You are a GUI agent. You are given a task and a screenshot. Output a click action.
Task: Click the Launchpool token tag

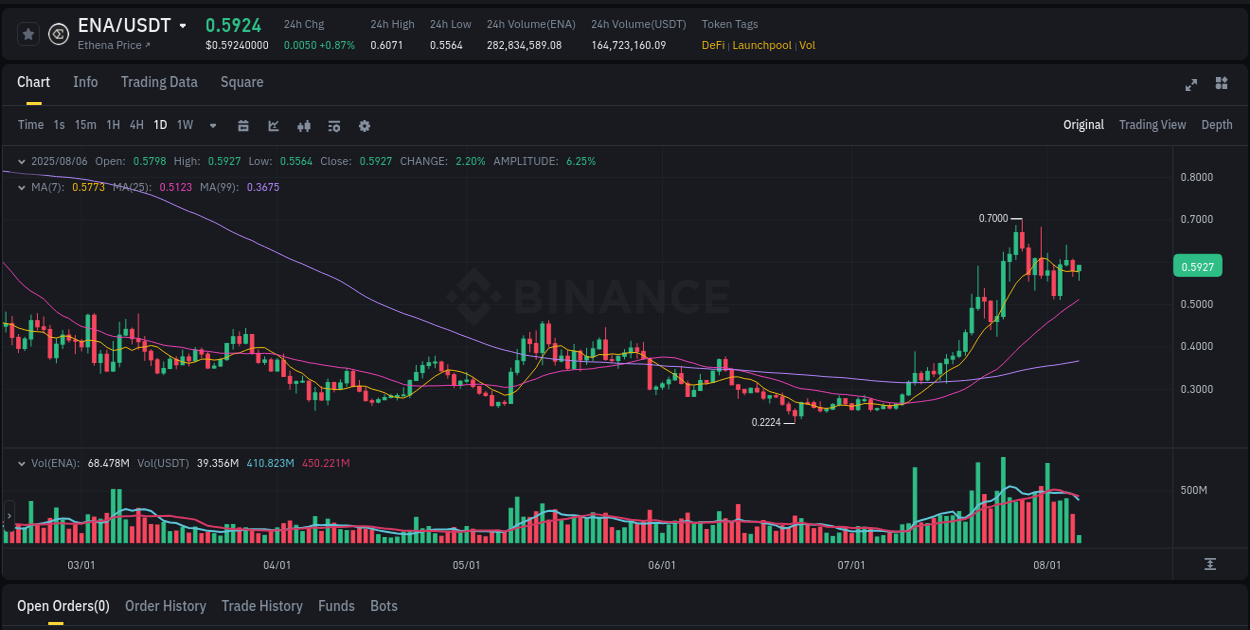[762, 45]
